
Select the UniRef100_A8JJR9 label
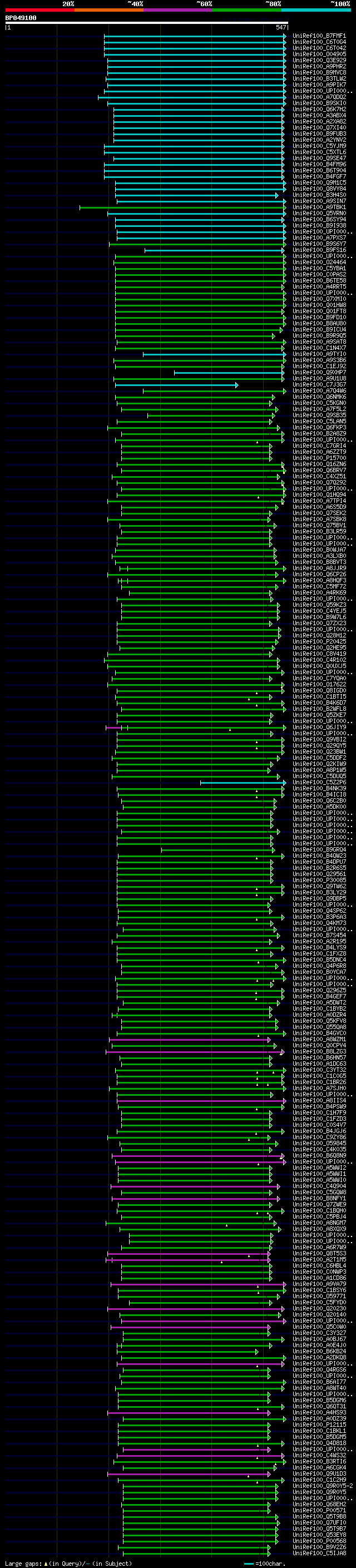tap(319, 568)
